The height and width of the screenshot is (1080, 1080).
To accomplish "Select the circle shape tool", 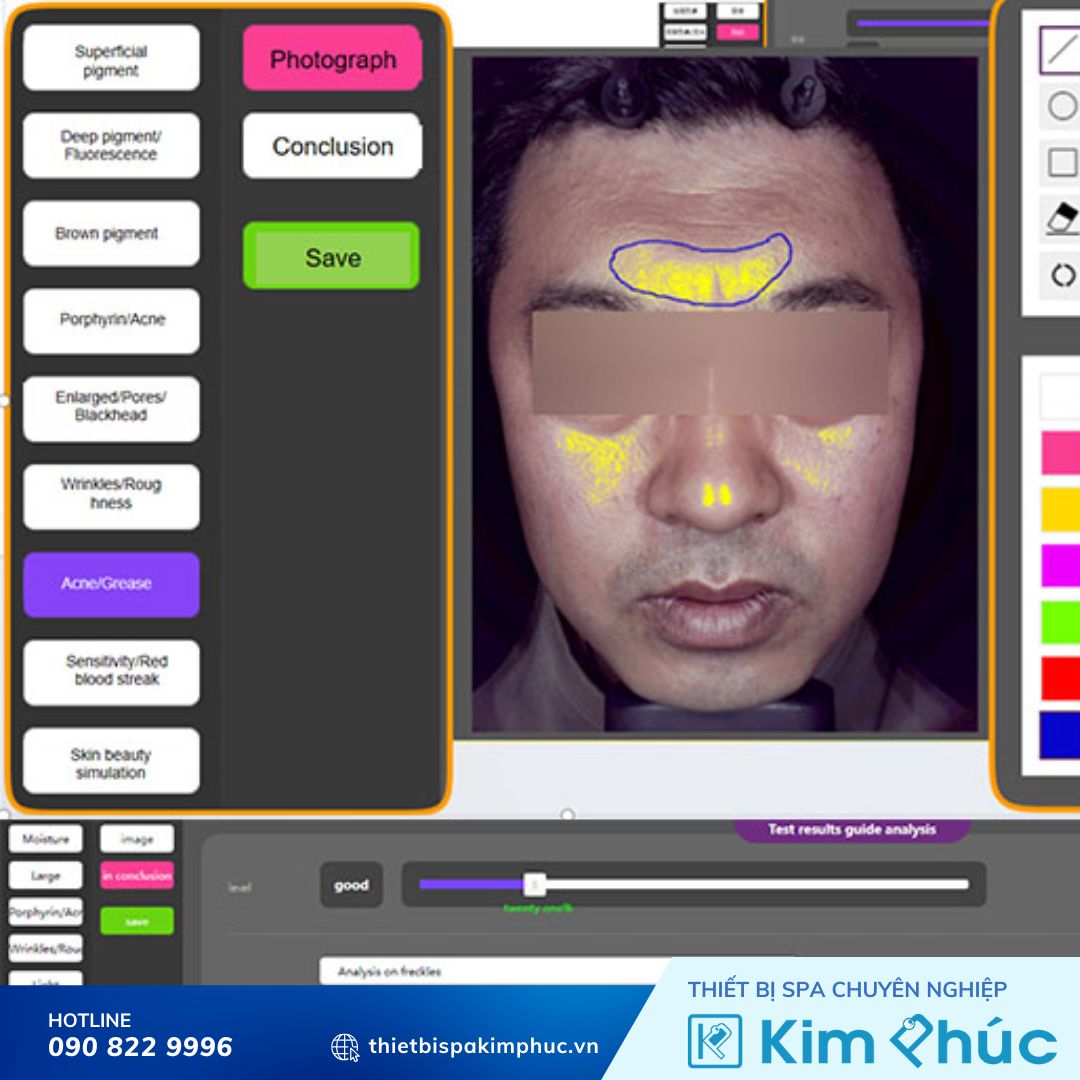I will point(1061,106).
